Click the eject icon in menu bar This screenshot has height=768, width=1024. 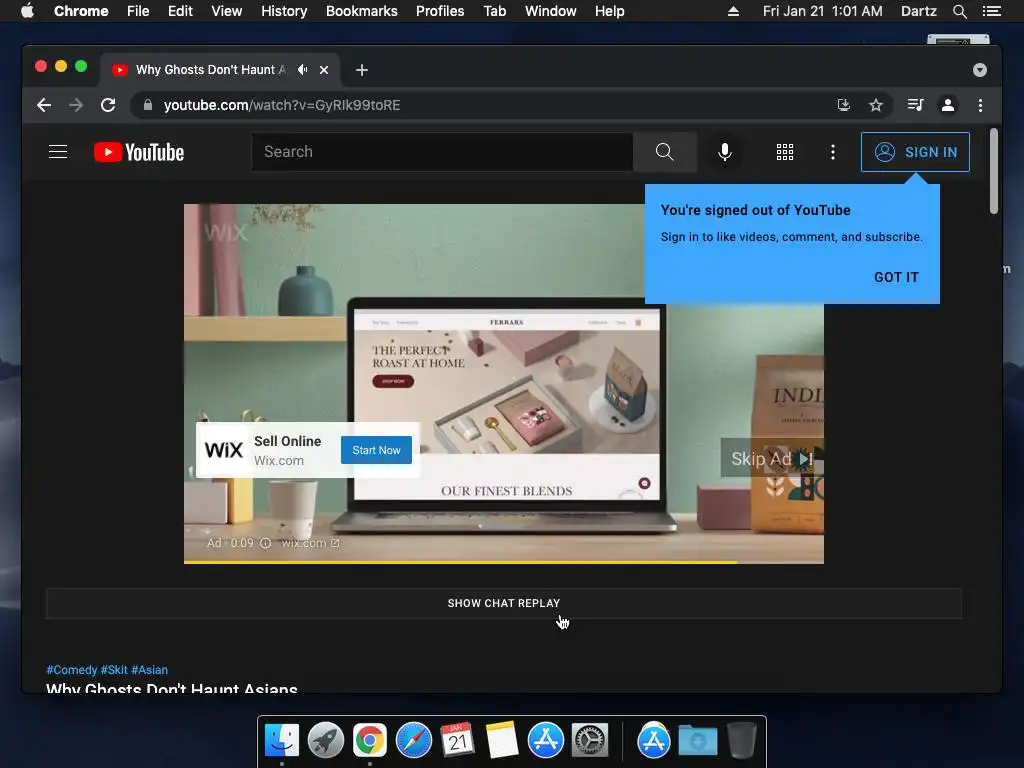(733, 11)
